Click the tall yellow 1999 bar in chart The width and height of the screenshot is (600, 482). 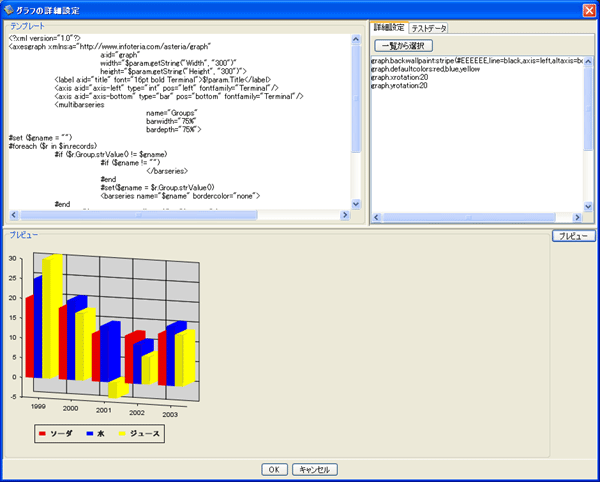click(51, 320)
